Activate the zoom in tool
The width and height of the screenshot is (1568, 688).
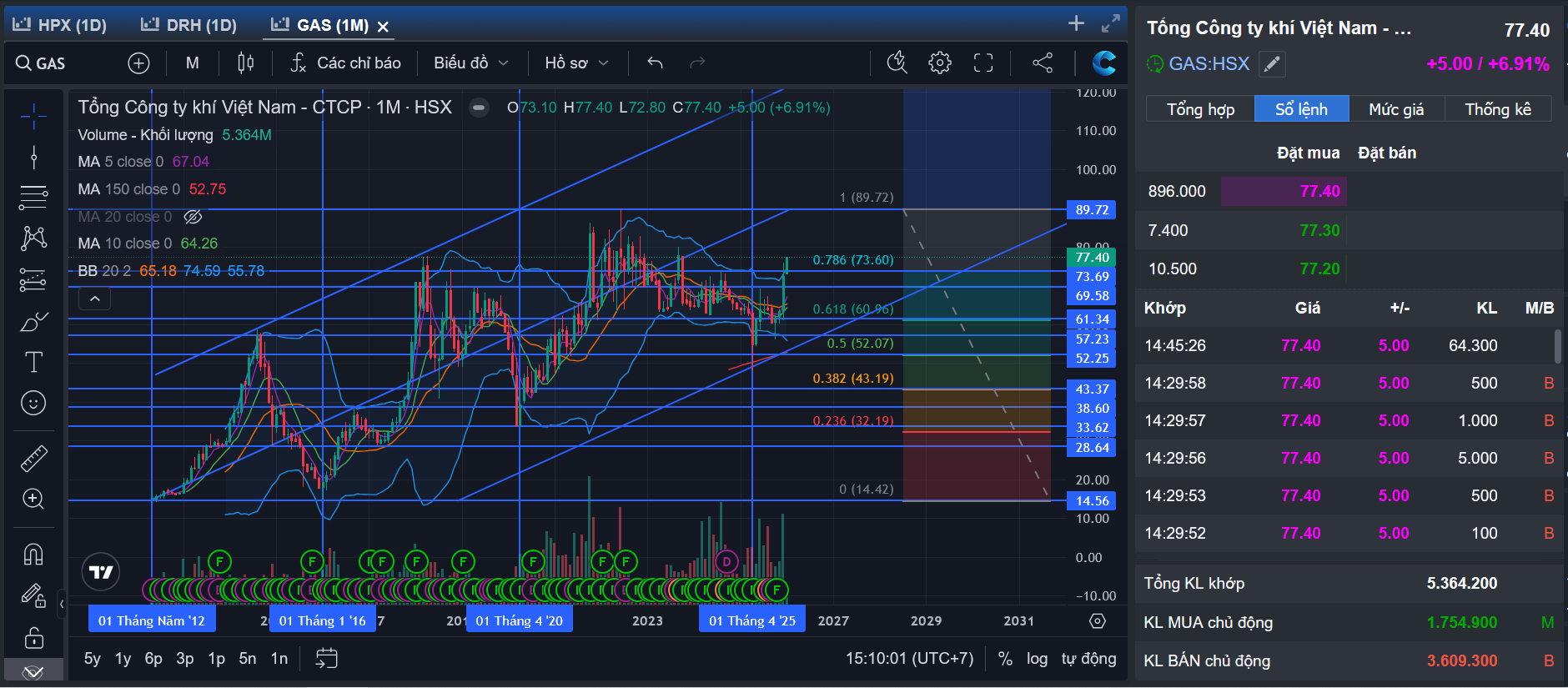33,499
